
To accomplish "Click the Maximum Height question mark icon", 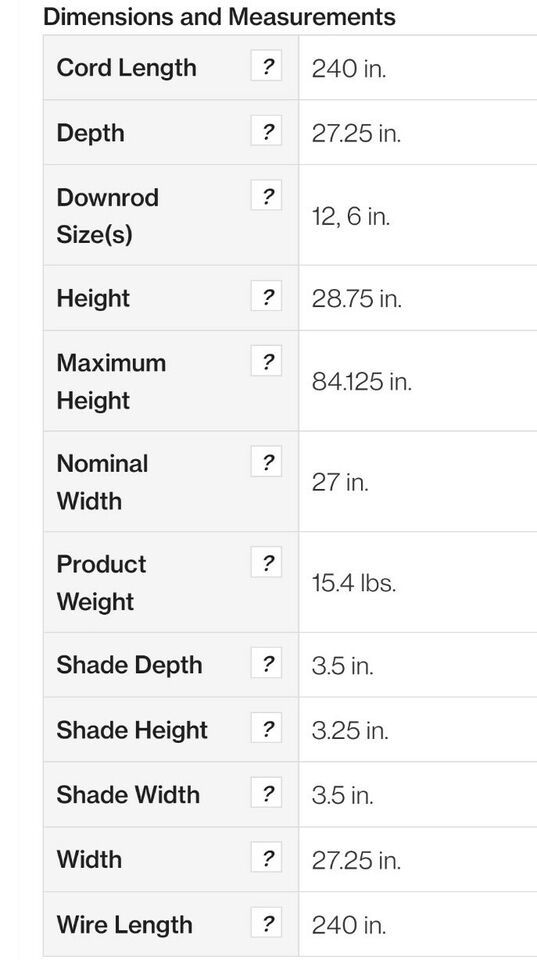I will coord(266,361).
